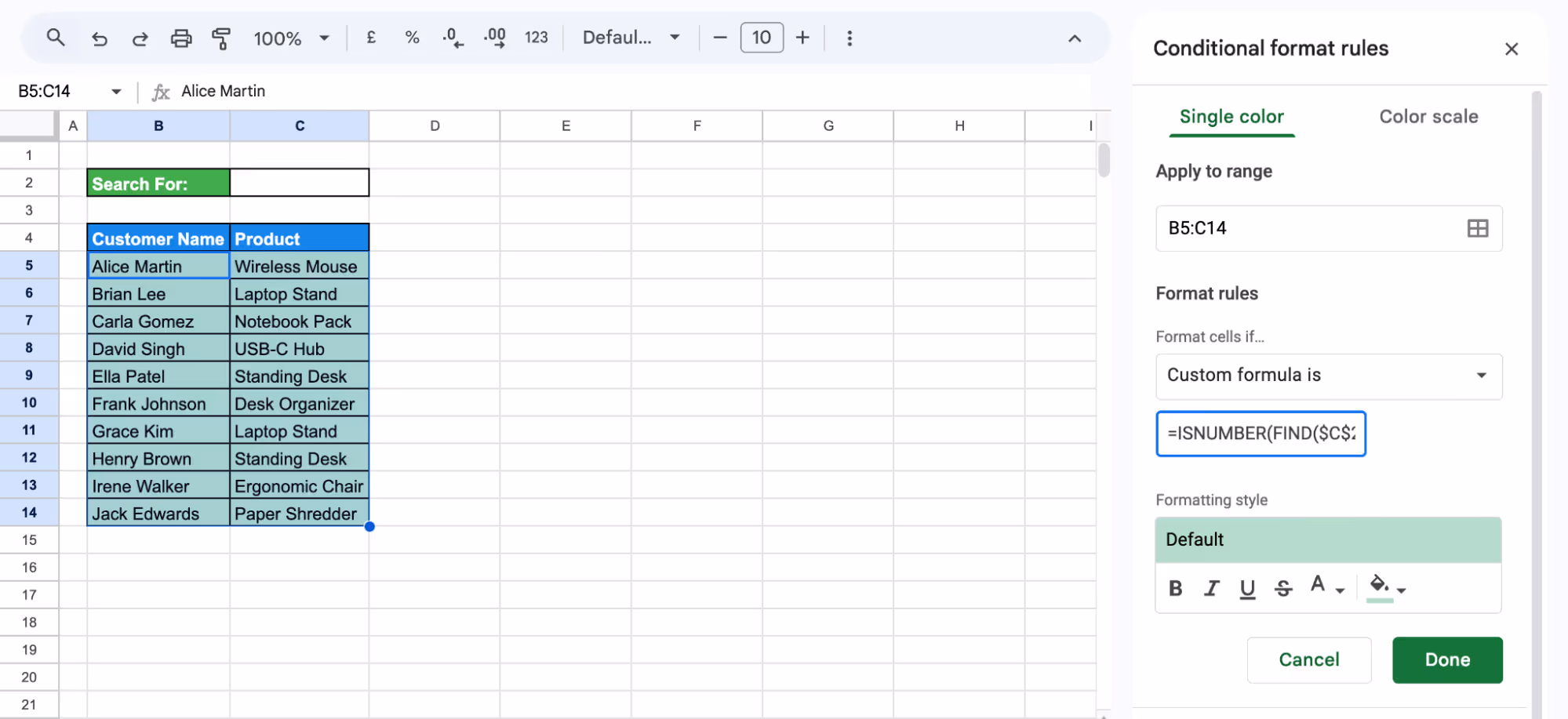Open the Search in spreadsheet tool

56,37
